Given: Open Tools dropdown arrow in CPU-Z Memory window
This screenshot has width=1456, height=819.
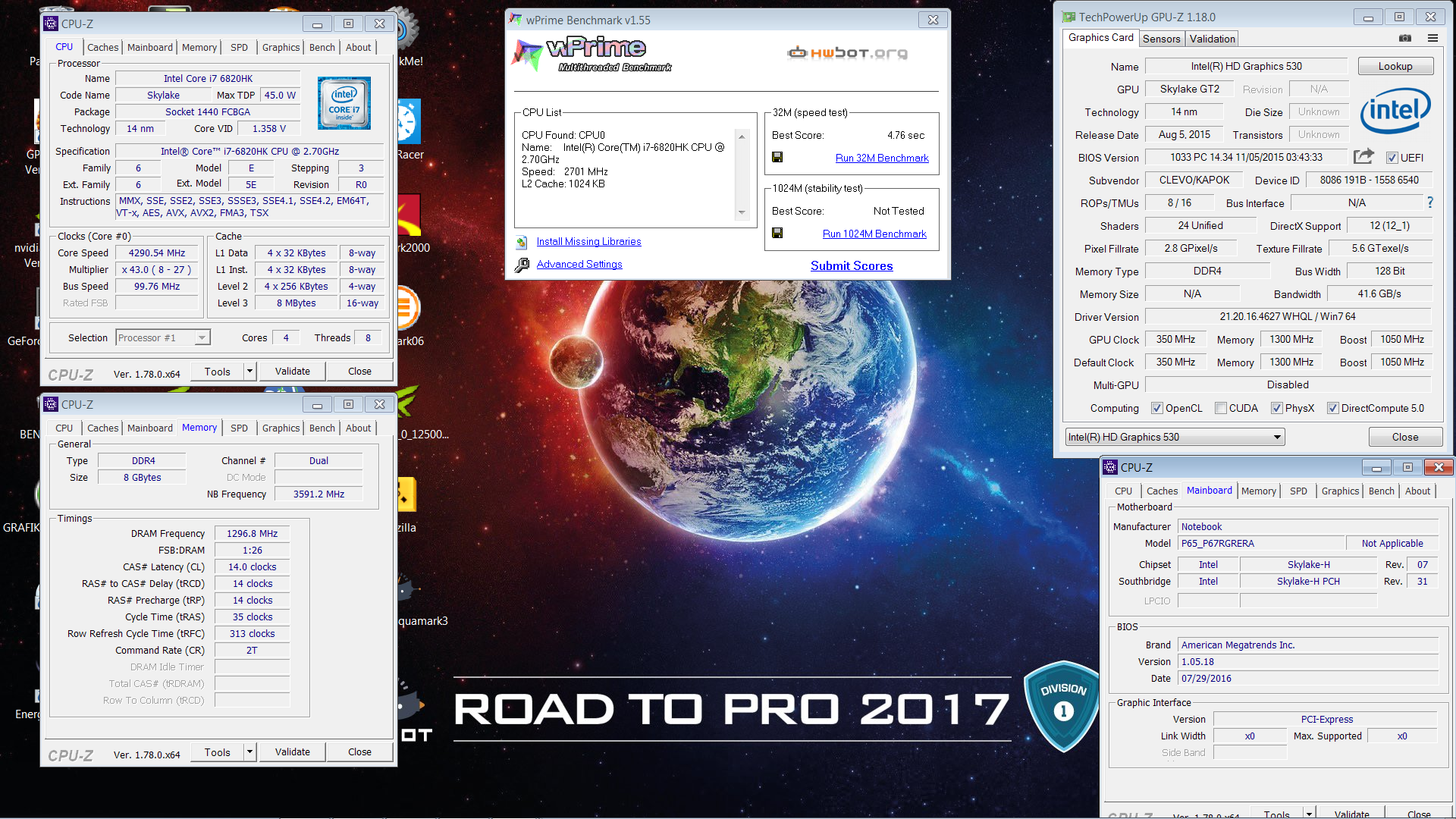Looking at the screenshot, I should (x=249, y=752).
